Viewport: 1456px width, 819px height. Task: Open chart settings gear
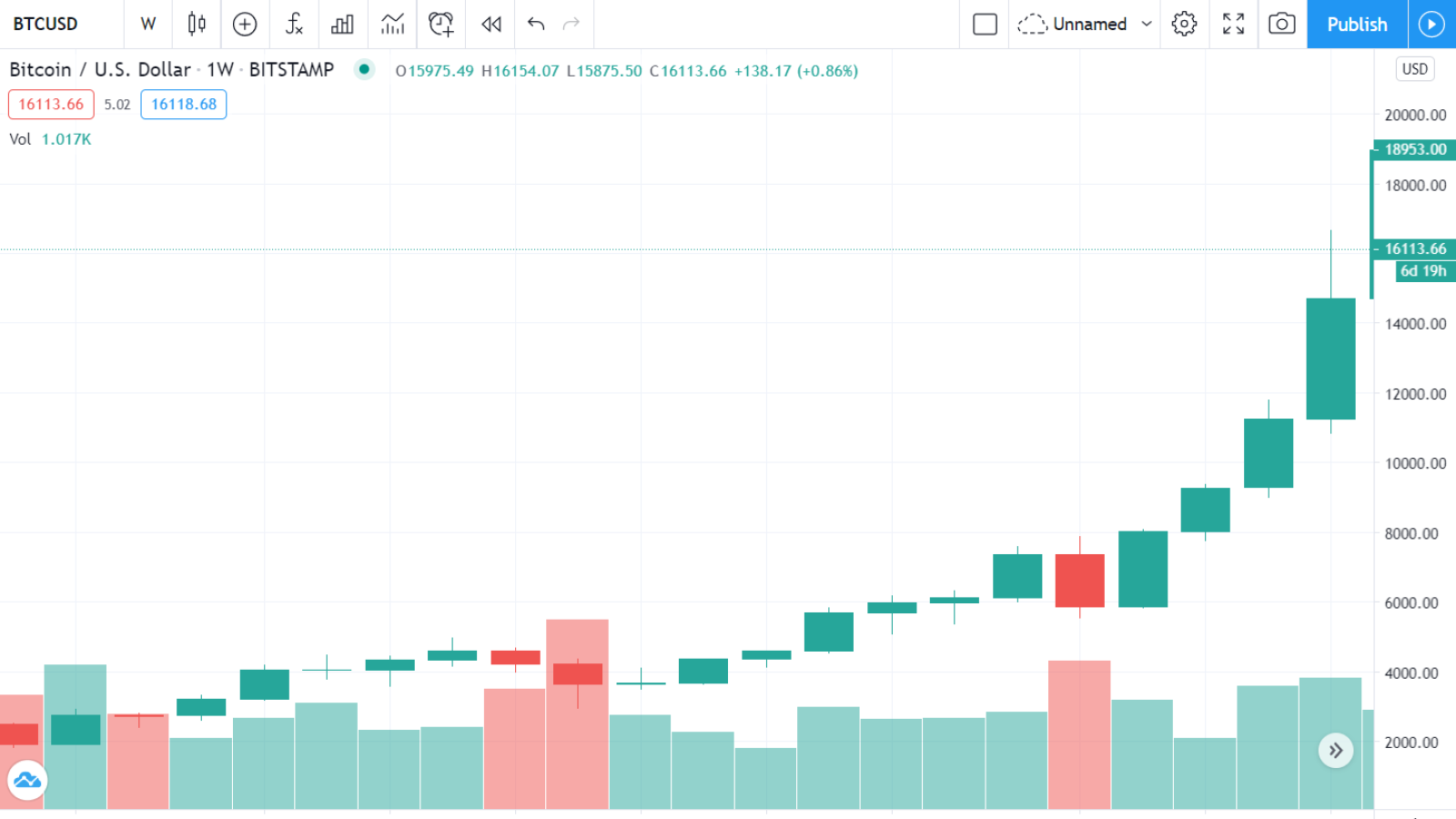1184,24
